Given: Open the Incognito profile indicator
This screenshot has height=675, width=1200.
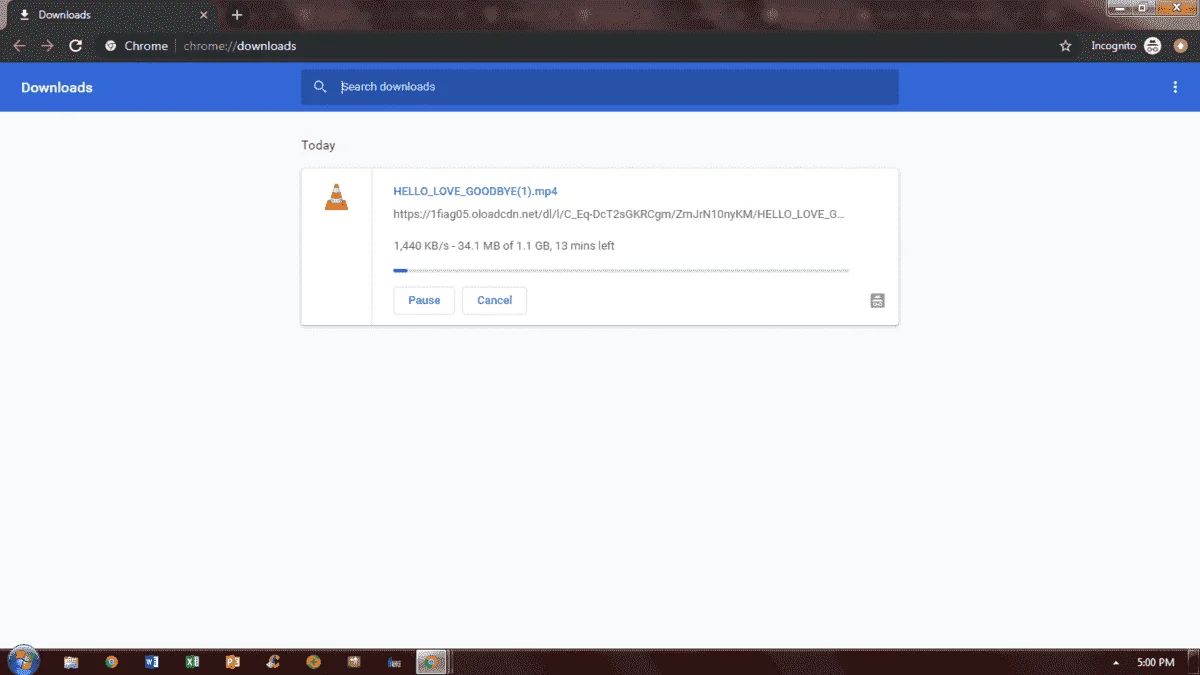Looking at the screenshot, I should click(x=1126, y=46).
